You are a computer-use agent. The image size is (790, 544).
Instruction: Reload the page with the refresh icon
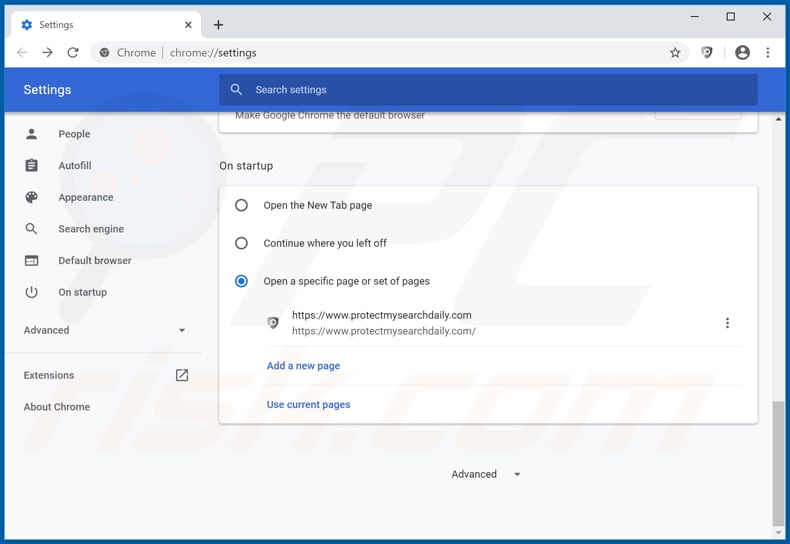tap(73, 52)
